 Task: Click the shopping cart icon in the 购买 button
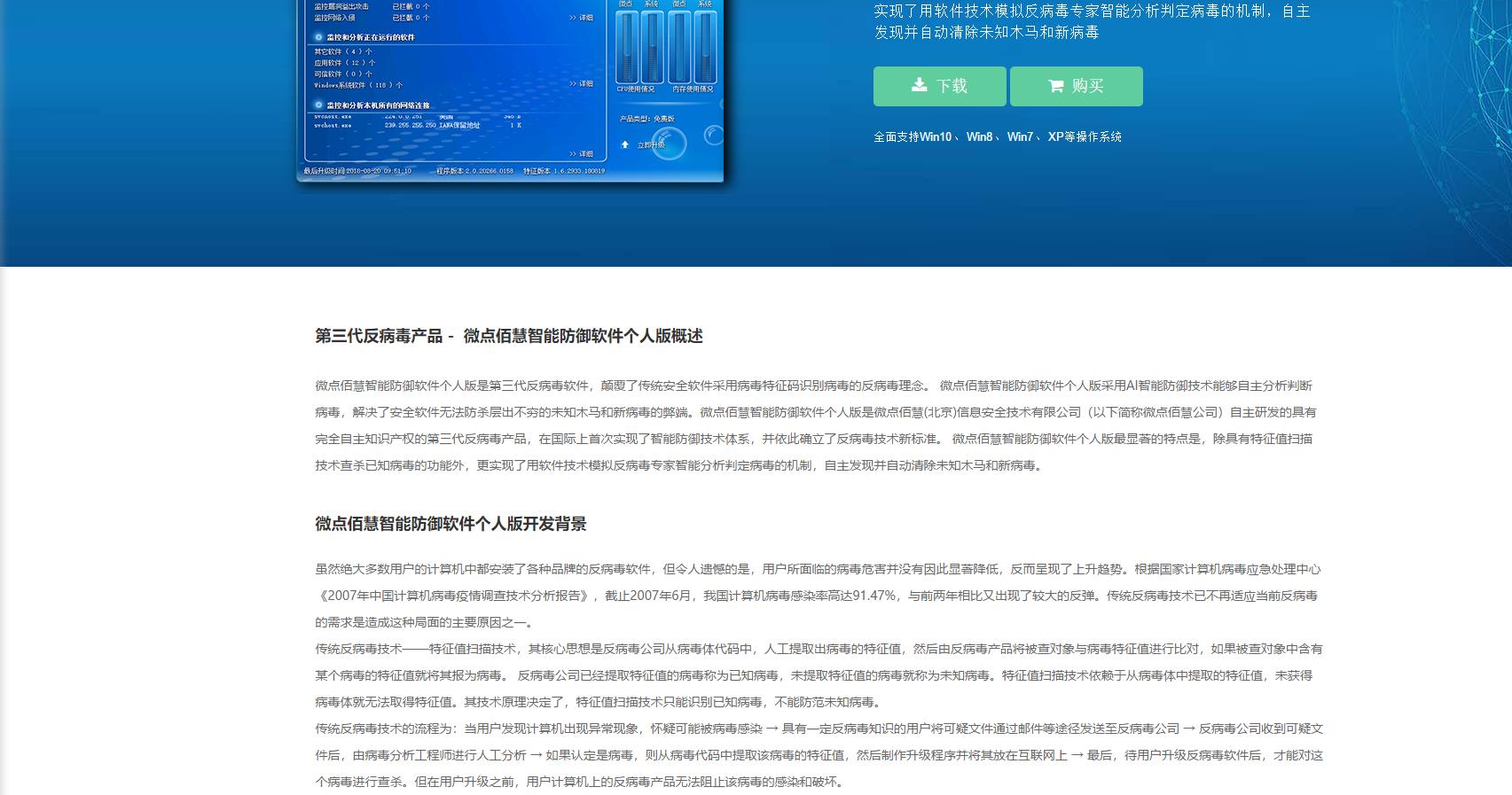(1055, 86)
